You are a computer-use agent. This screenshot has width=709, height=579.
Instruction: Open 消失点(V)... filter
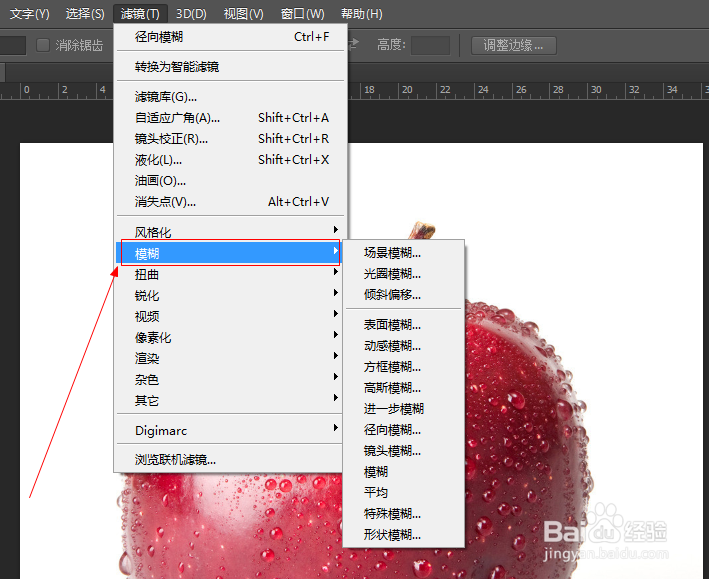pyautogui.click(x=231, y=201)
